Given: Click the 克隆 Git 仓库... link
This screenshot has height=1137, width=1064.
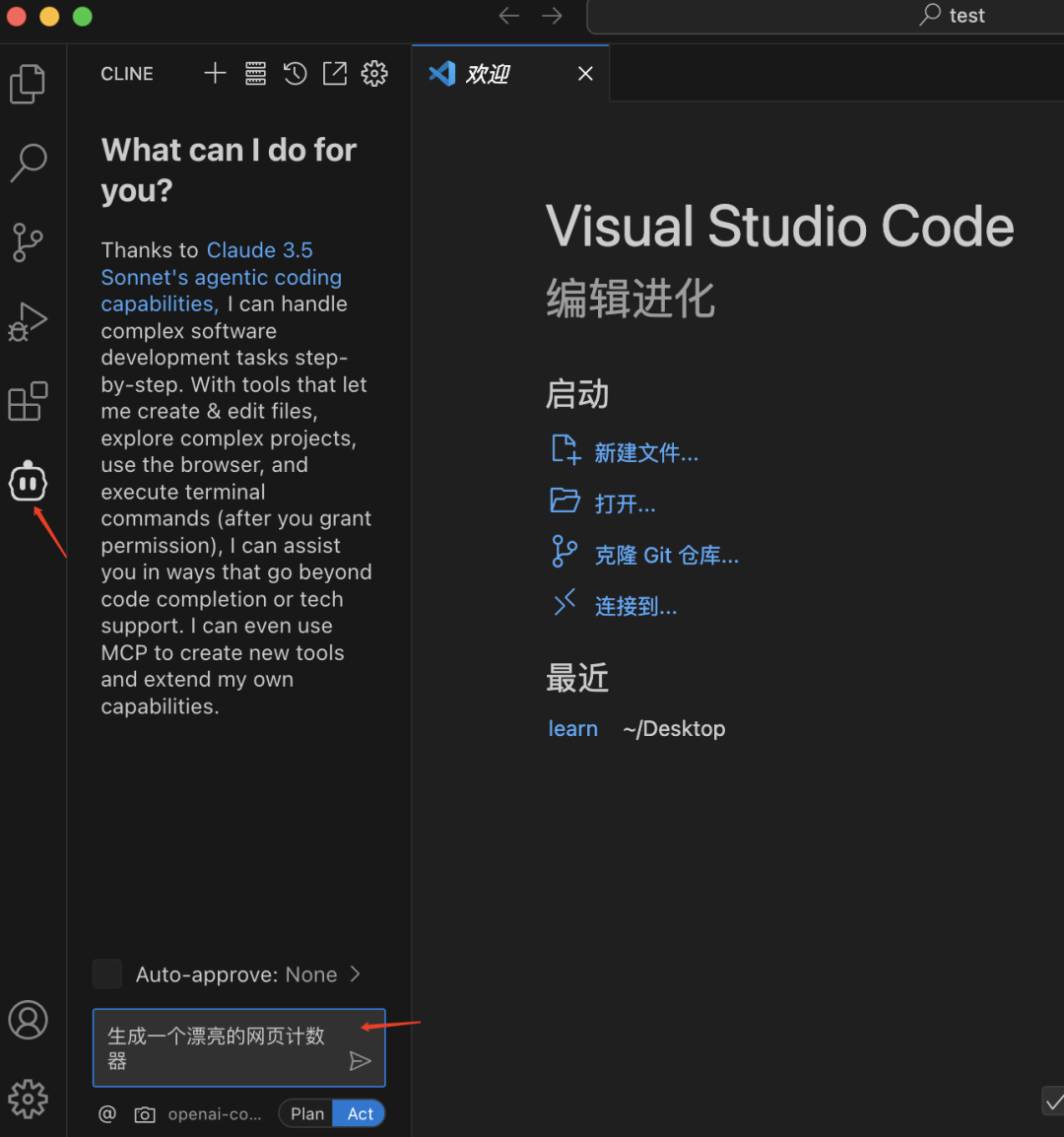Looking at the screenshot, I should click(x=666, y=556).
